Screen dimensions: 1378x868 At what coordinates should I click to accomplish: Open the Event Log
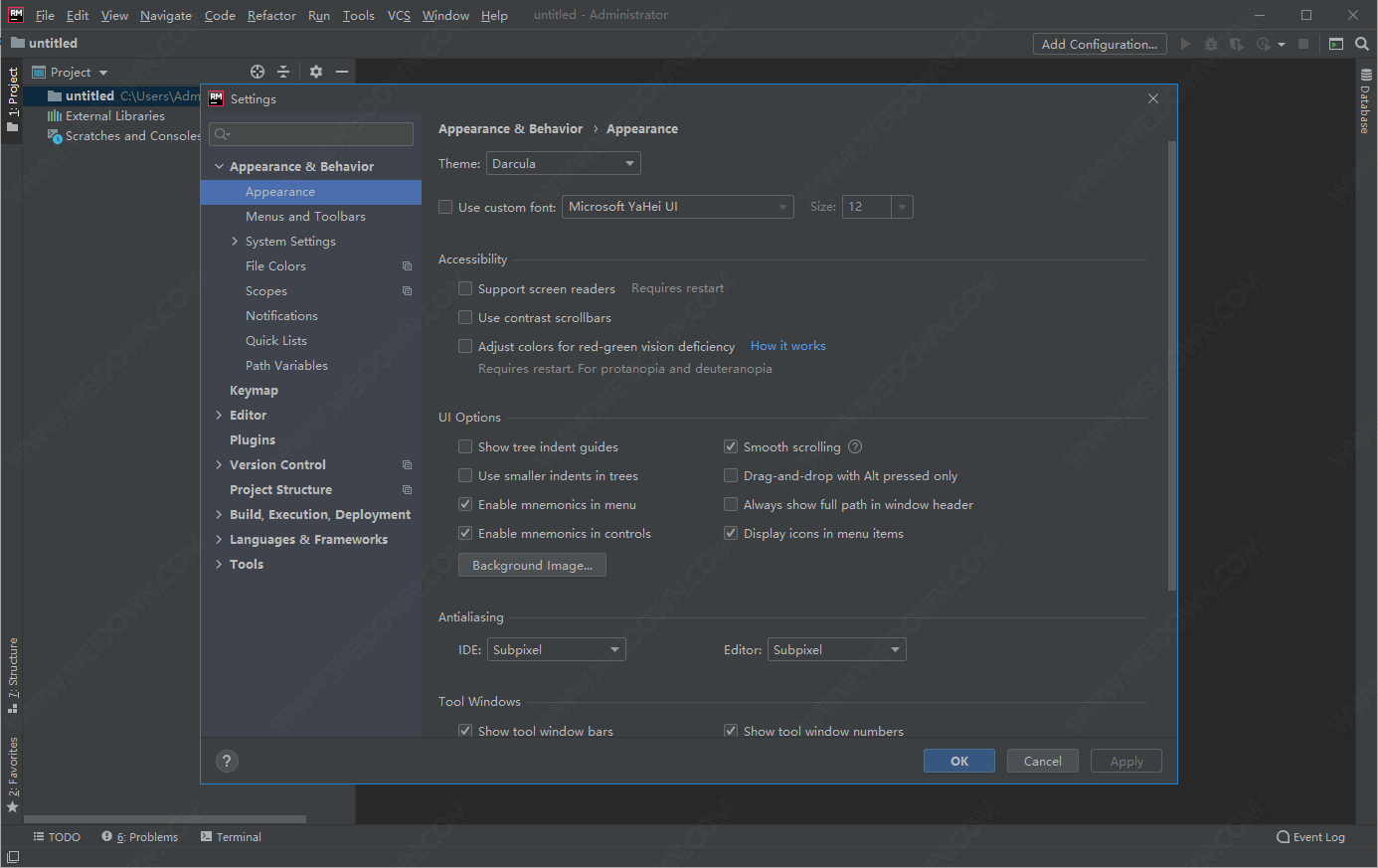coord(1310,837)
